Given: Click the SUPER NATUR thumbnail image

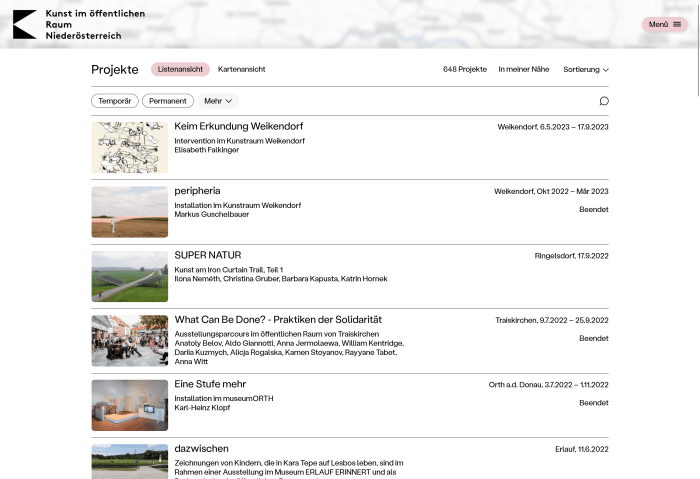Looking at the screenshot, I should coord(129,276).
